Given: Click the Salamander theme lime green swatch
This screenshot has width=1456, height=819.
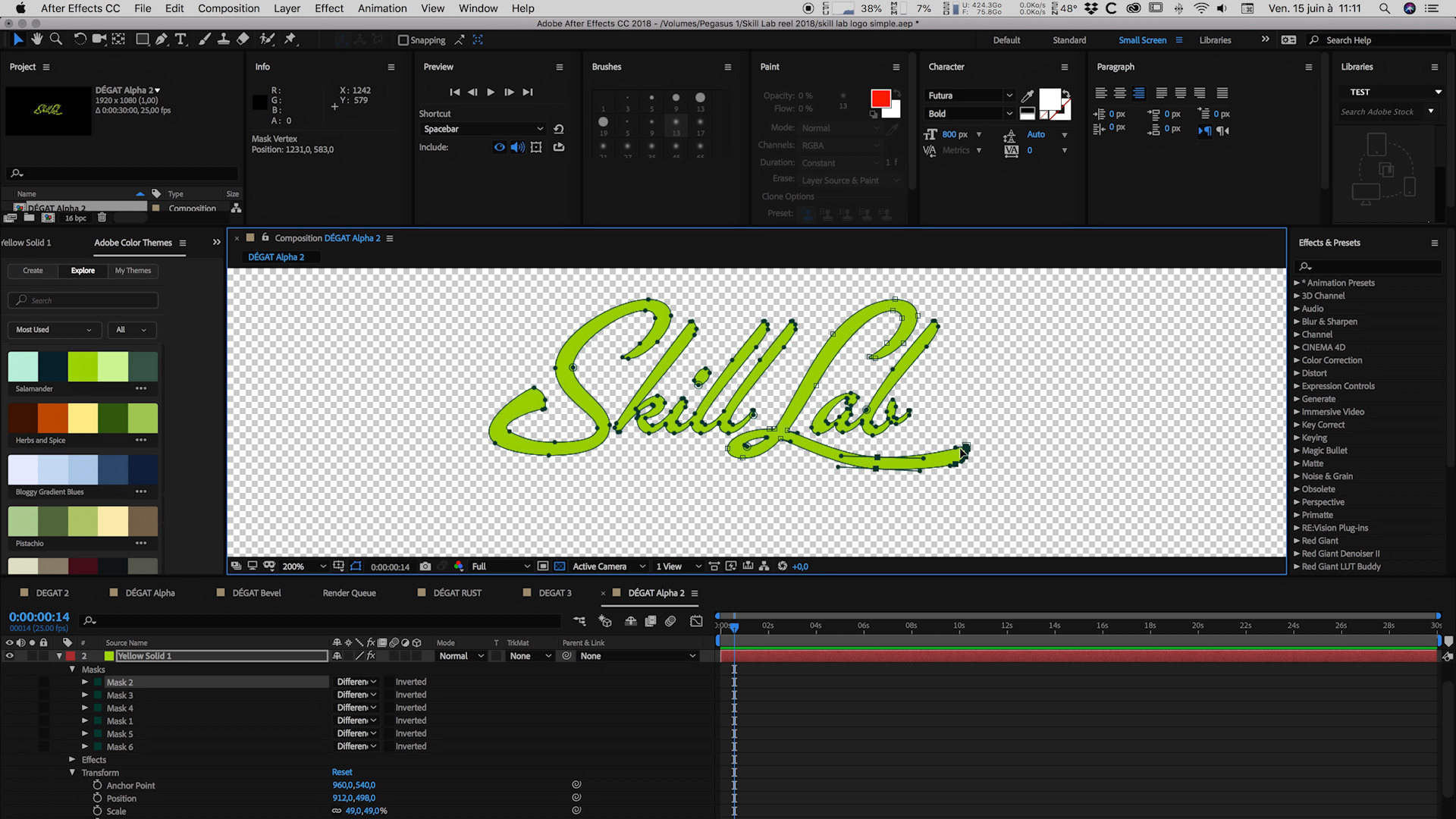Looking at the screenshot, I should point(83,367).
